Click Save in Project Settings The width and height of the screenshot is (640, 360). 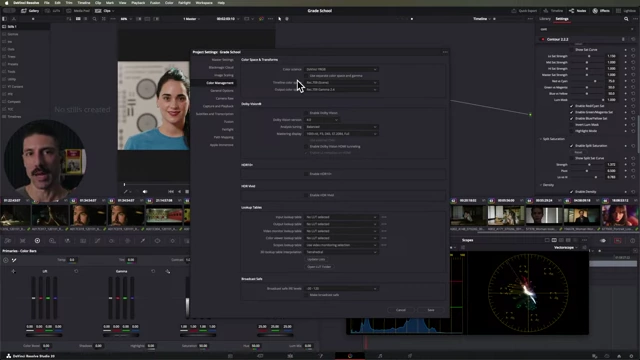(x=431, y=310)
